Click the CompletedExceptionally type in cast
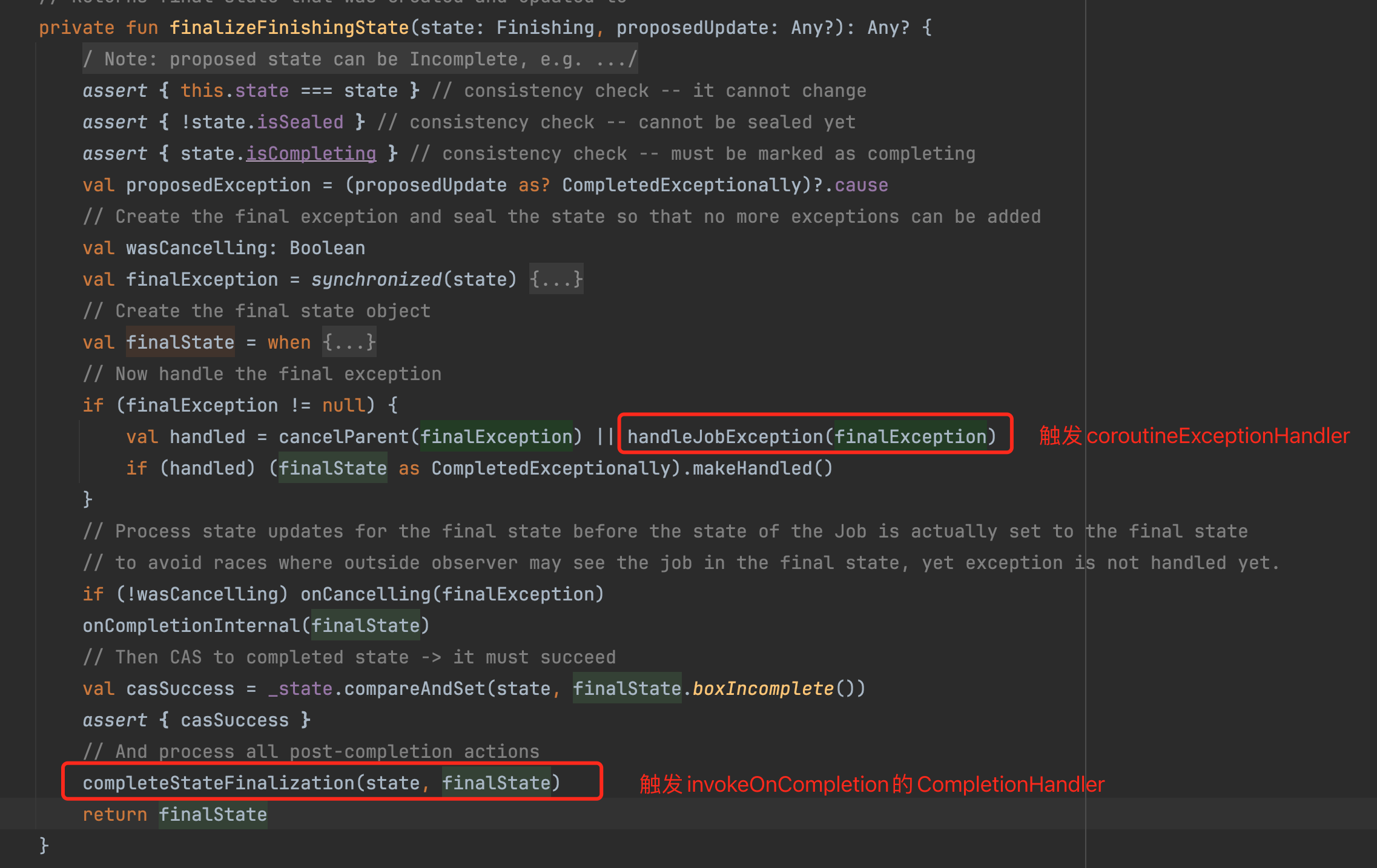This screenshot has width=1377, height=868. click(550, 468)
